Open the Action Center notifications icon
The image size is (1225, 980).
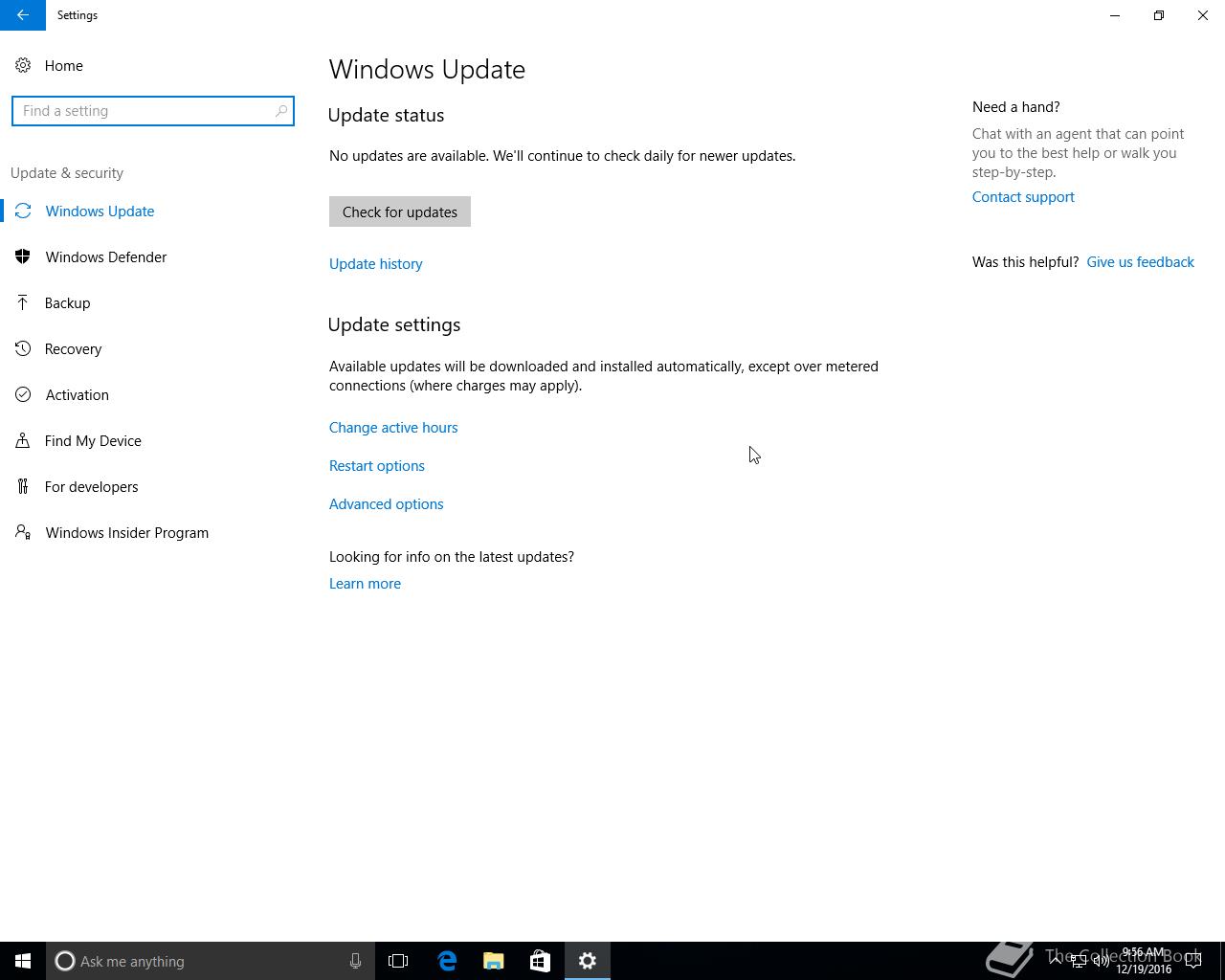[1193, 961]
